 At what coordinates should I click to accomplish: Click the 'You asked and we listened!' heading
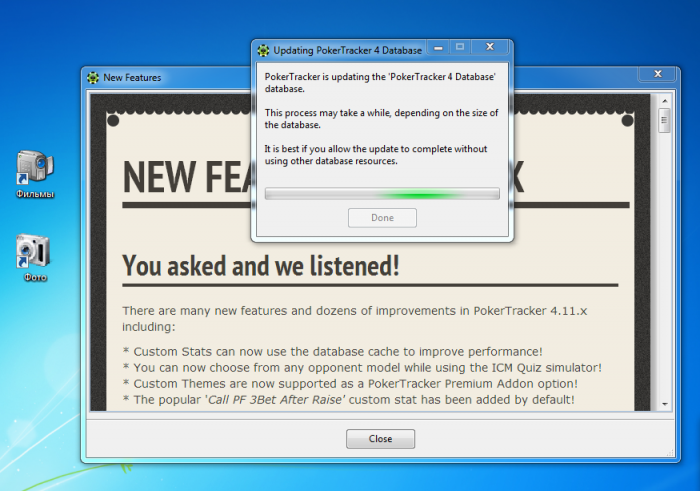click(261, 266)
